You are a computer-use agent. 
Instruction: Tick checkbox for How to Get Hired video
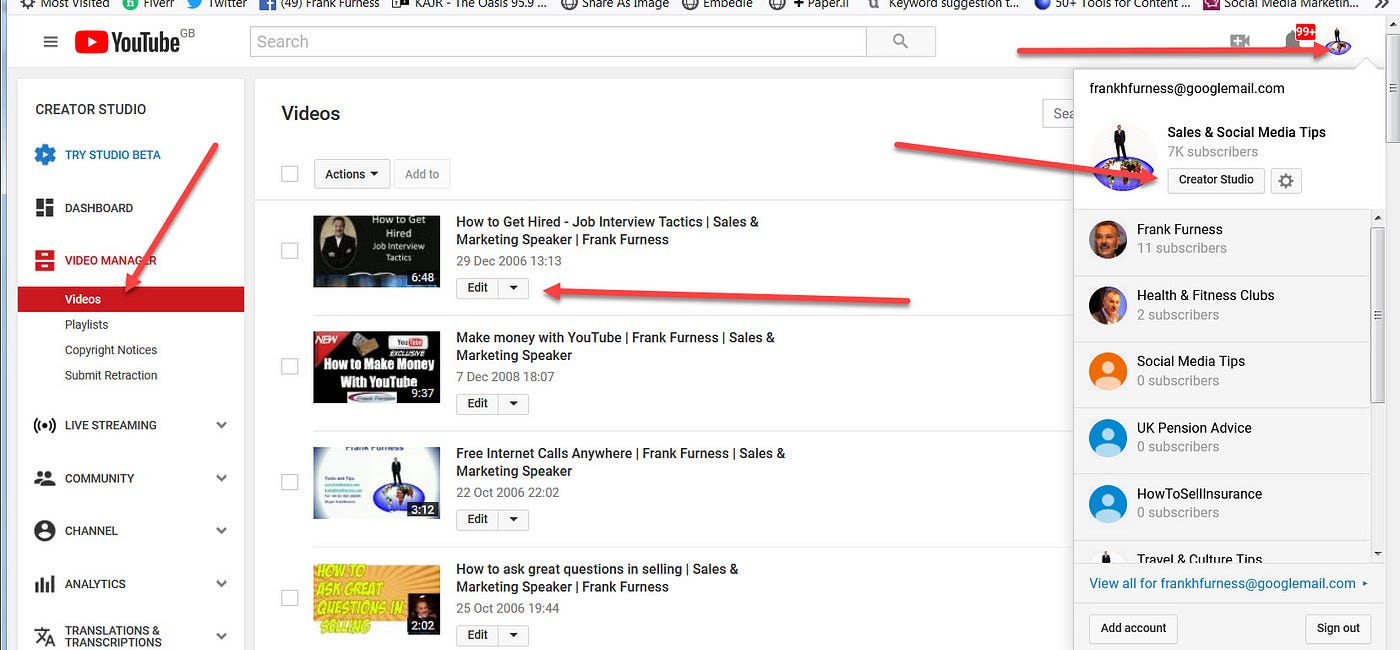290,251
